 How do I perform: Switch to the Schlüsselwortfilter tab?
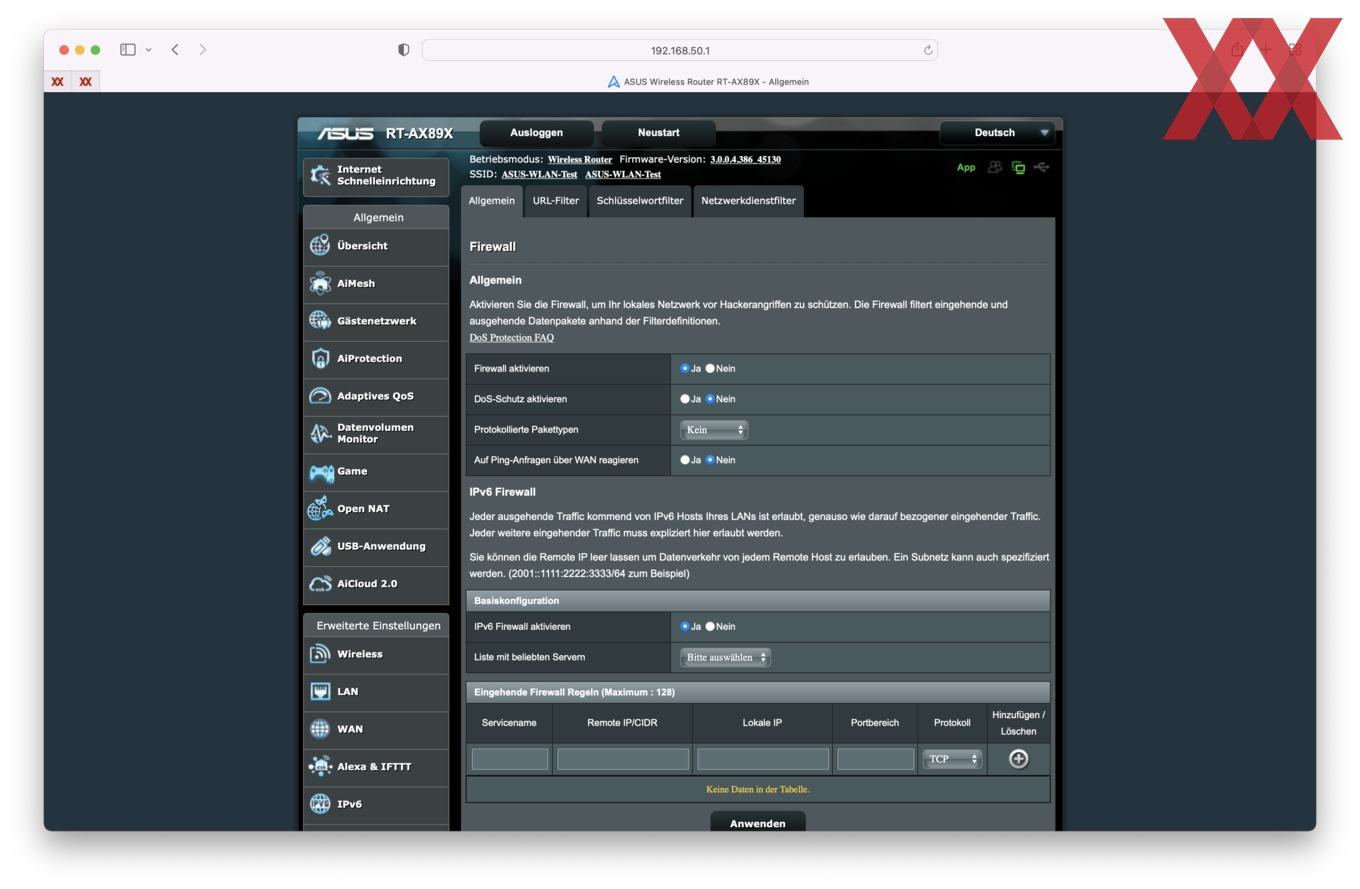(x=640, y=201)
